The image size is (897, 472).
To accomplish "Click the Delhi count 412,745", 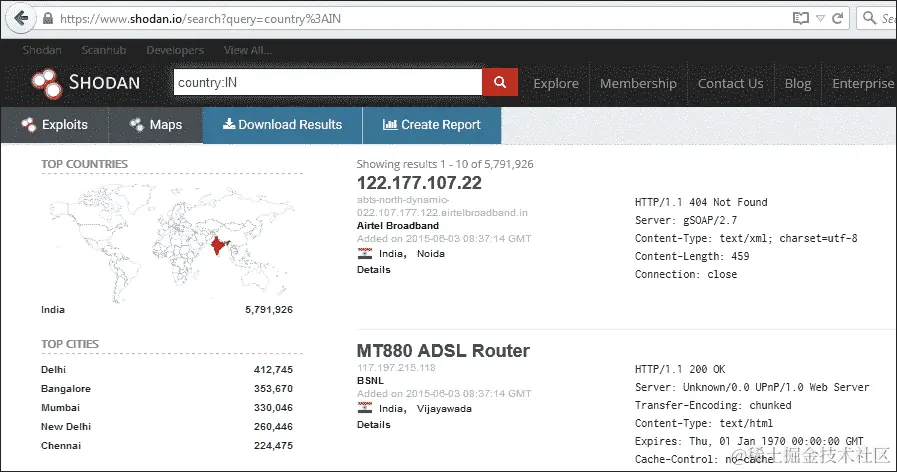I will [273, 370].
